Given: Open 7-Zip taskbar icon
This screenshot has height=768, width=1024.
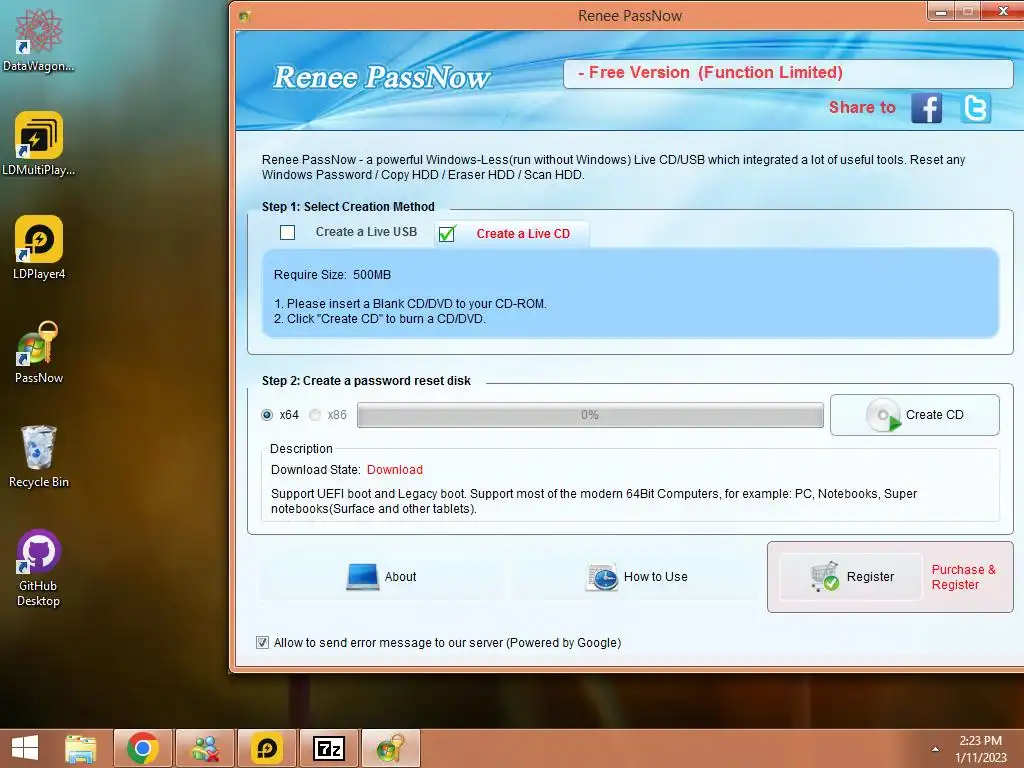Looking at the screenshot, I should pos(329,748).
